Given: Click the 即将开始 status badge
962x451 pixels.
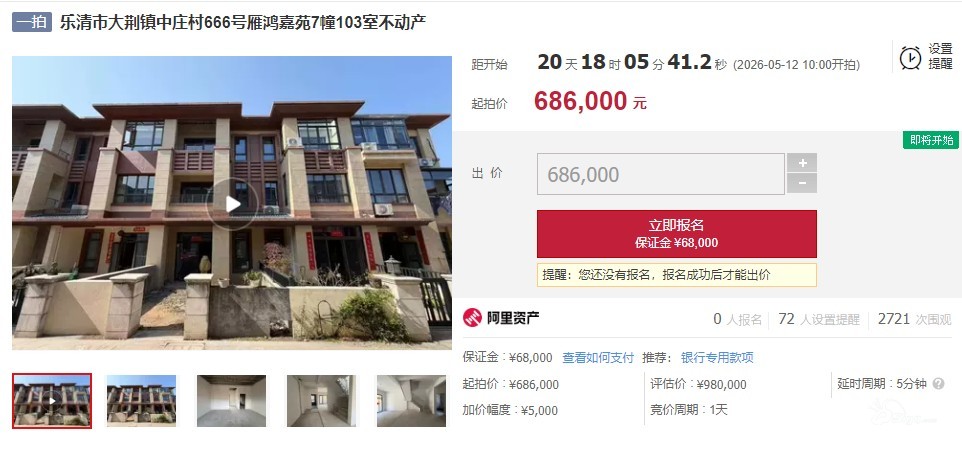Looking at the screenshot, I should pyautogui.click(x=931, y=140).
